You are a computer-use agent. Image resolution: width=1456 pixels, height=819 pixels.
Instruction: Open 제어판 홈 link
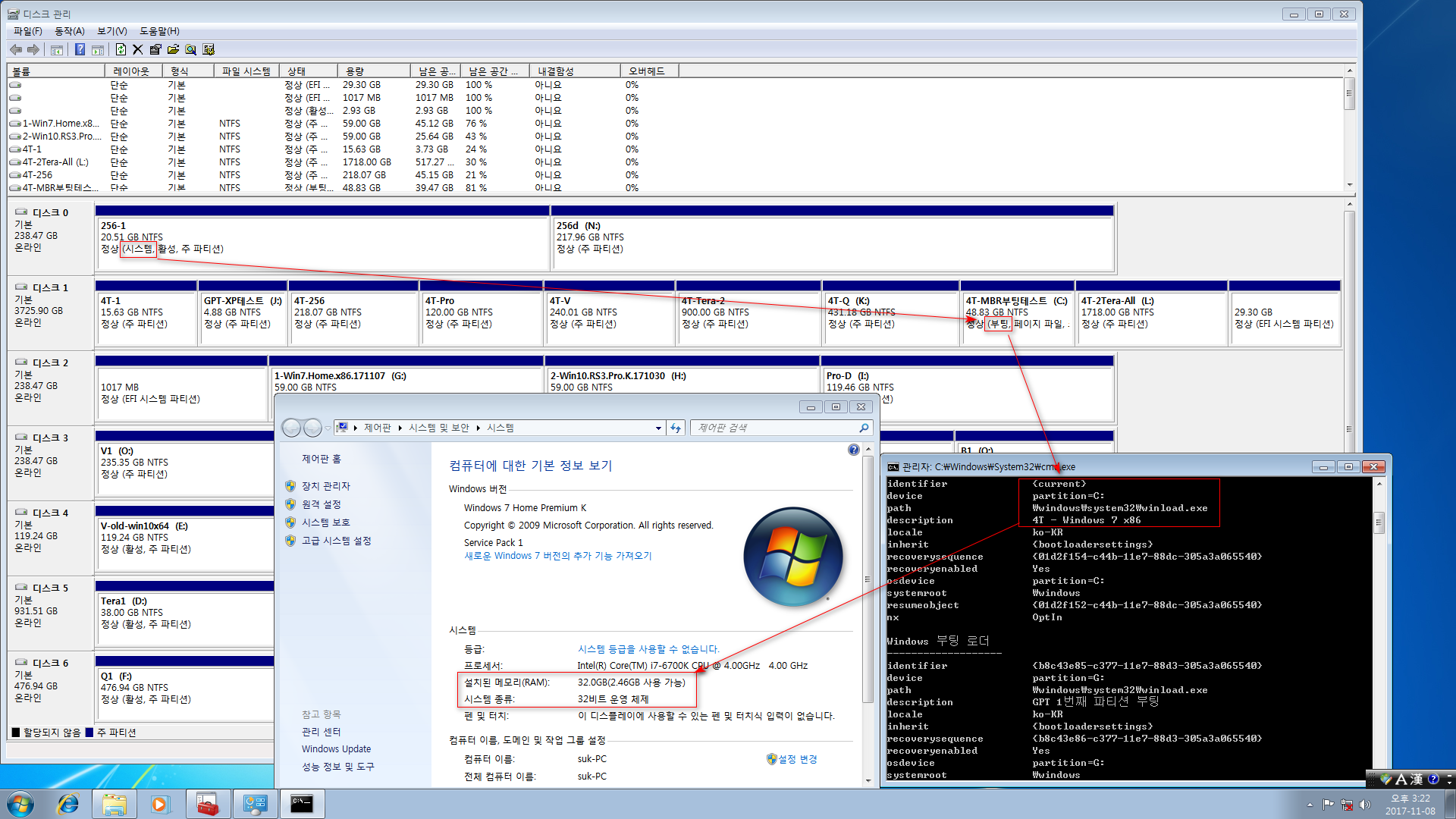(x=322, y=459)
